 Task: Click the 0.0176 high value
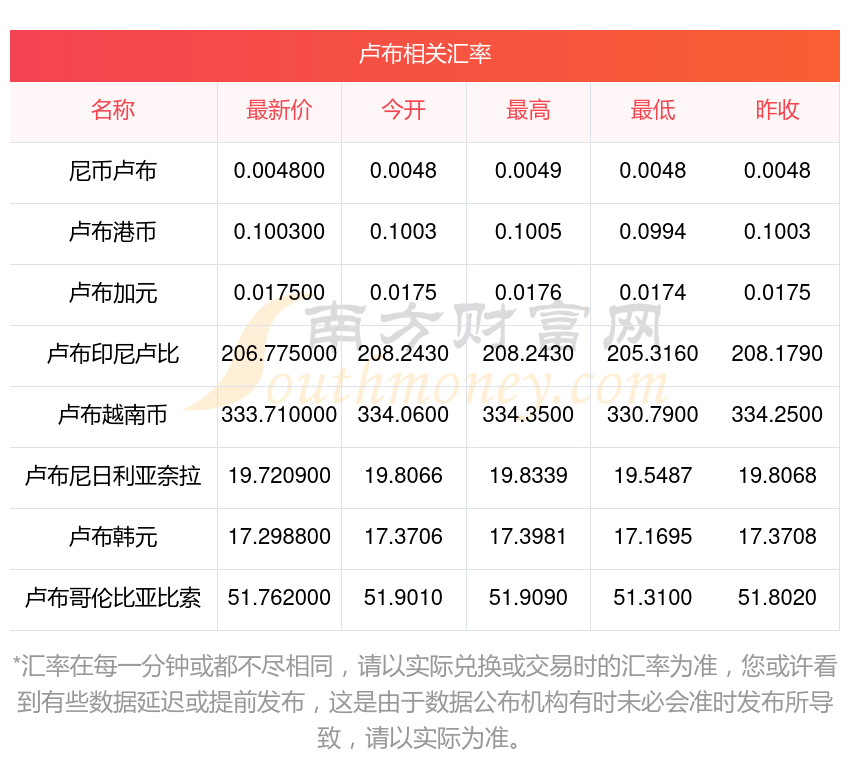coord(528,293)
